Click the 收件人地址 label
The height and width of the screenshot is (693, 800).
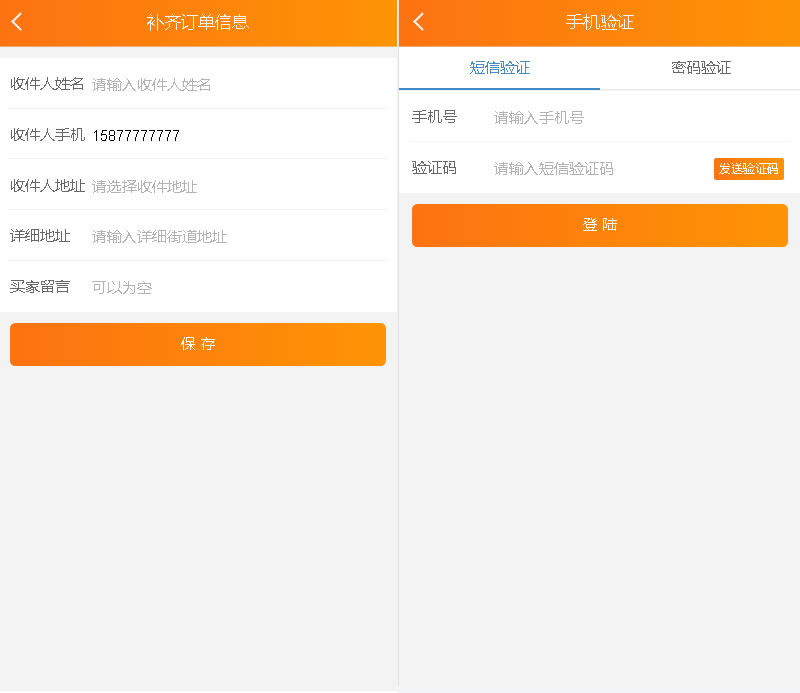[x=47, y=186]
